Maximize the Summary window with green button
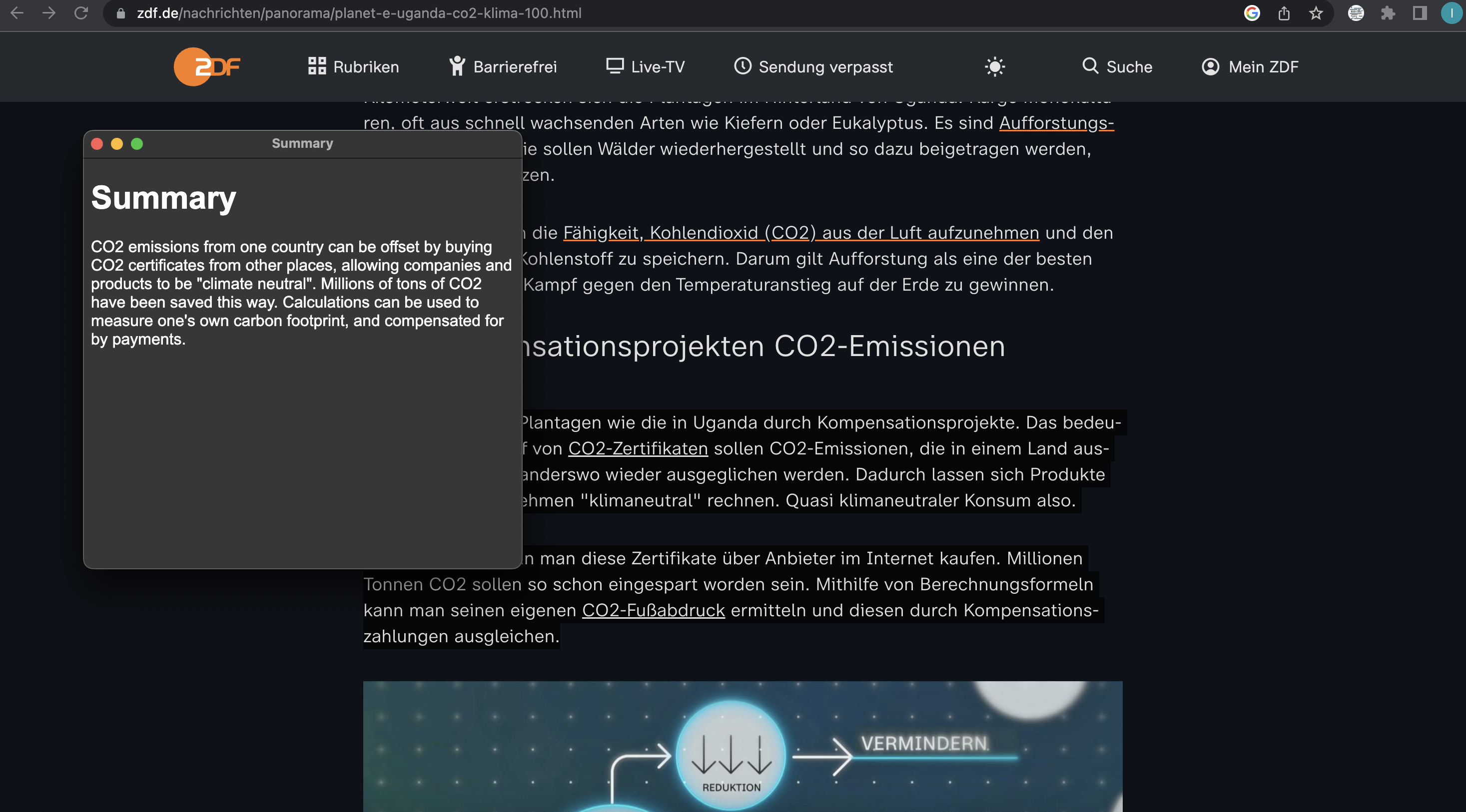This screenshot has height=812, width=1466. [136, 144]
